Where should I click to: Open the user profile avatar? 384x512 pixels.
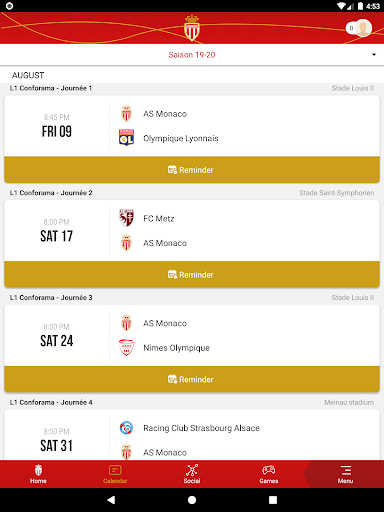coord(363,28)
